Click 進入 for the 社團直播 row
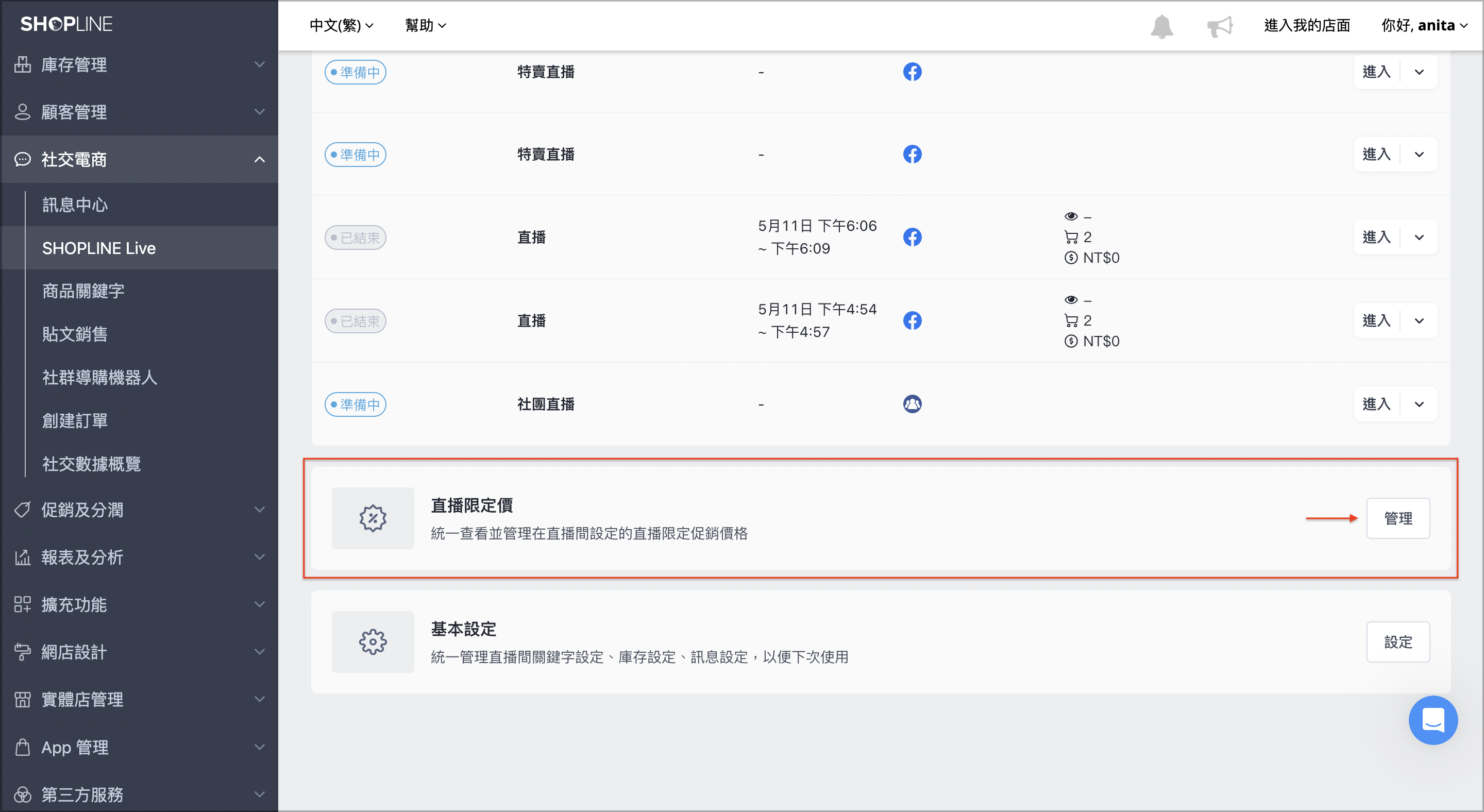Image resolution: width=1484 pixels, height=812 pixels. 1377,404
